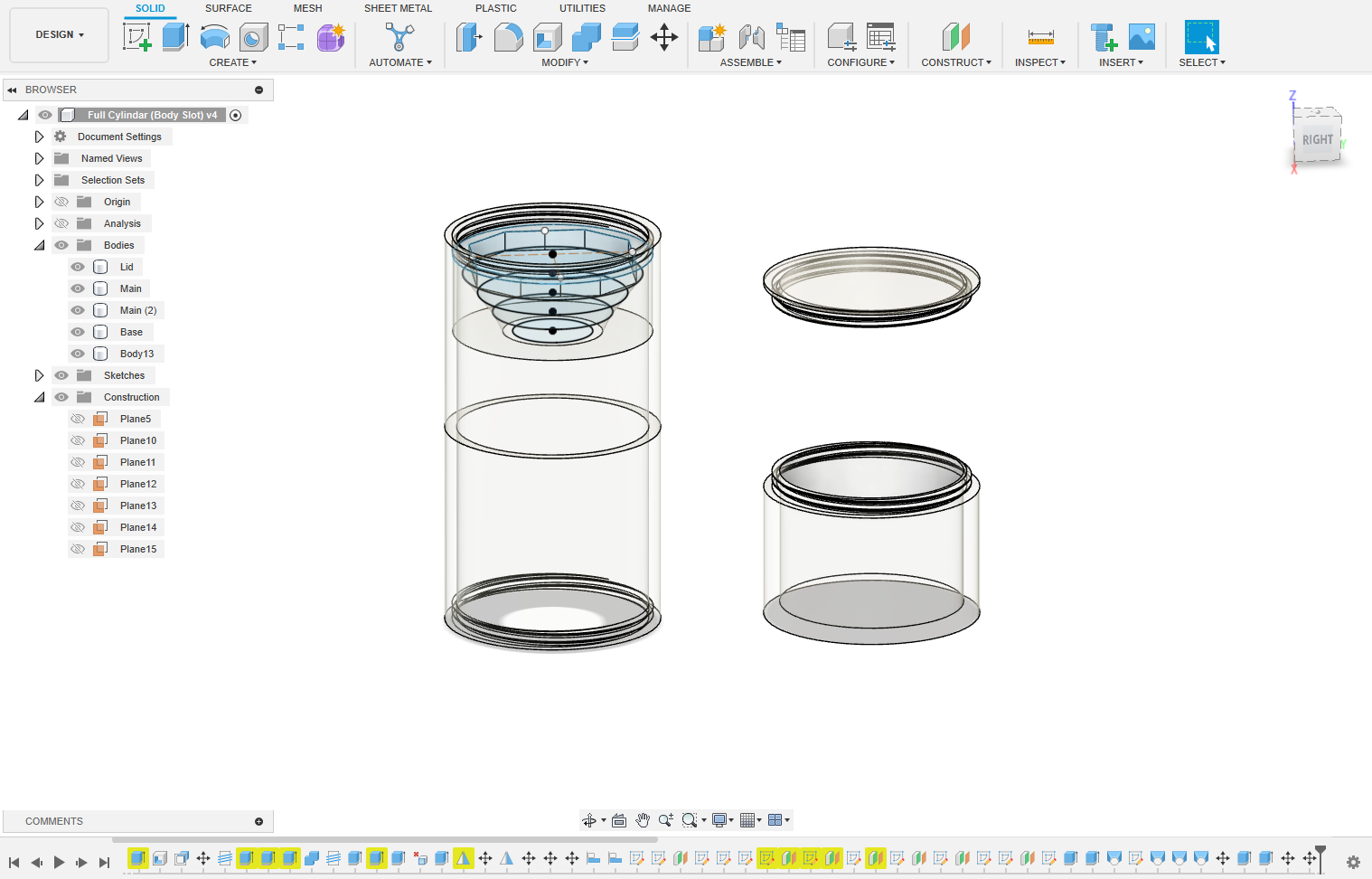Switch to the Manage tab

[x=669, y=8]
